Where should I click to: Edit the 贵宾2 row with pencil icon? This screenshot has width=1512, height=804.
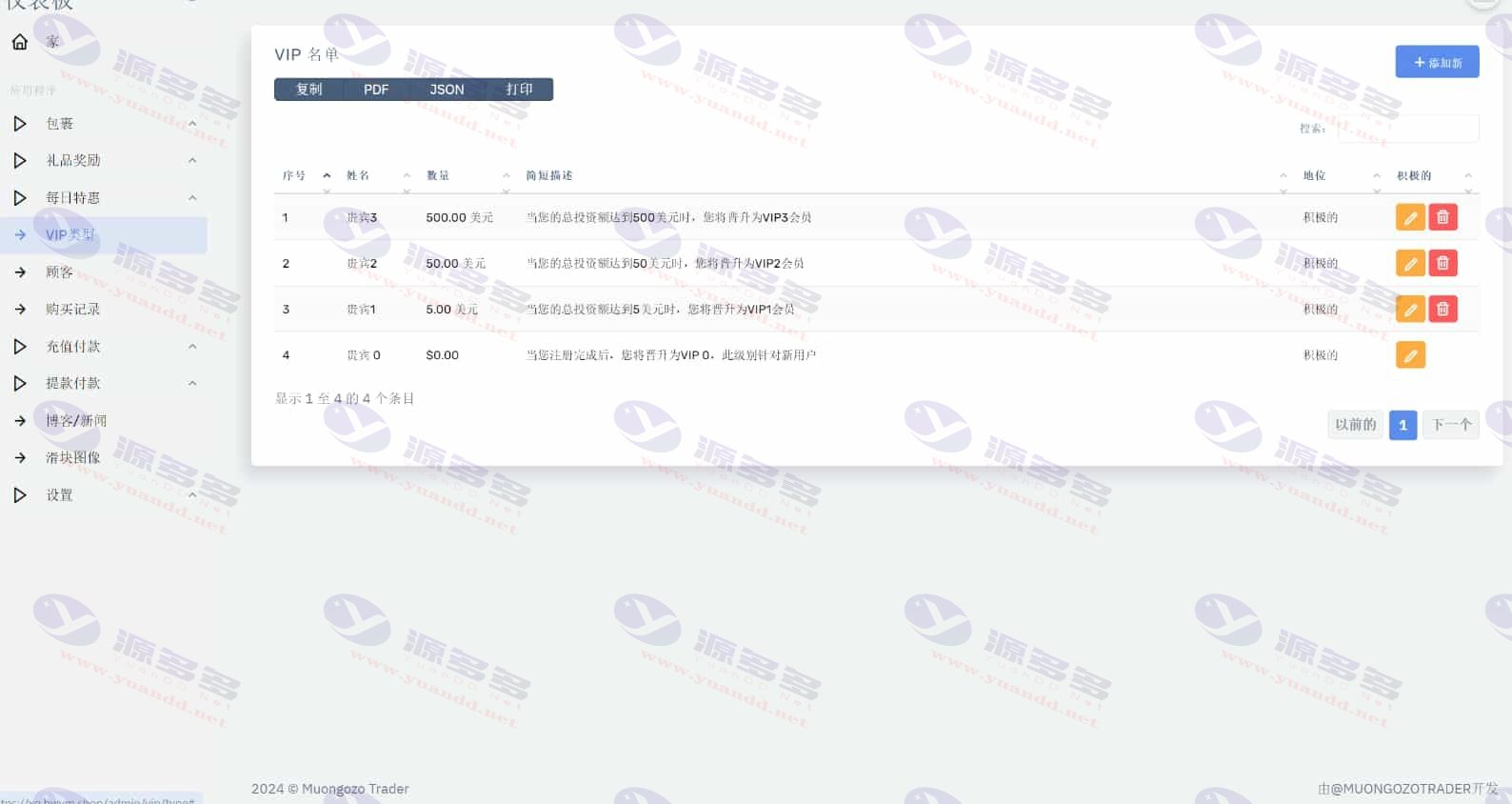point(1410,263)
